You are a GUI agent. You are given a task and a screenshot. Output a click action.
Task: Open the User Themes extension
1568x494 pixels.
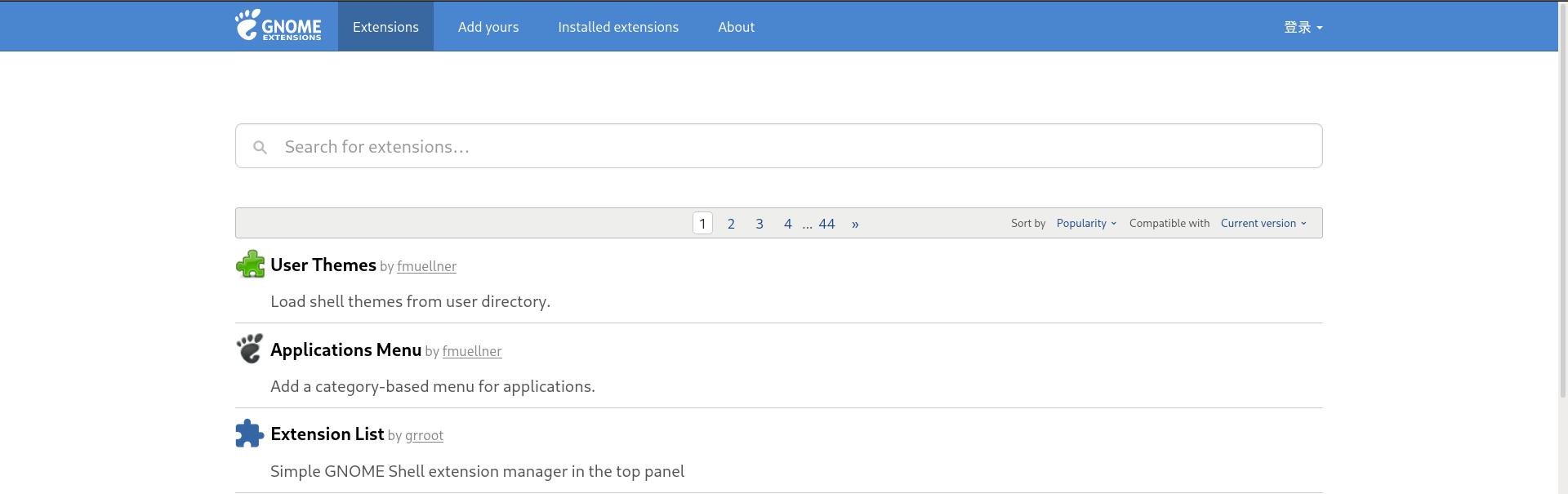click(323, 265)
